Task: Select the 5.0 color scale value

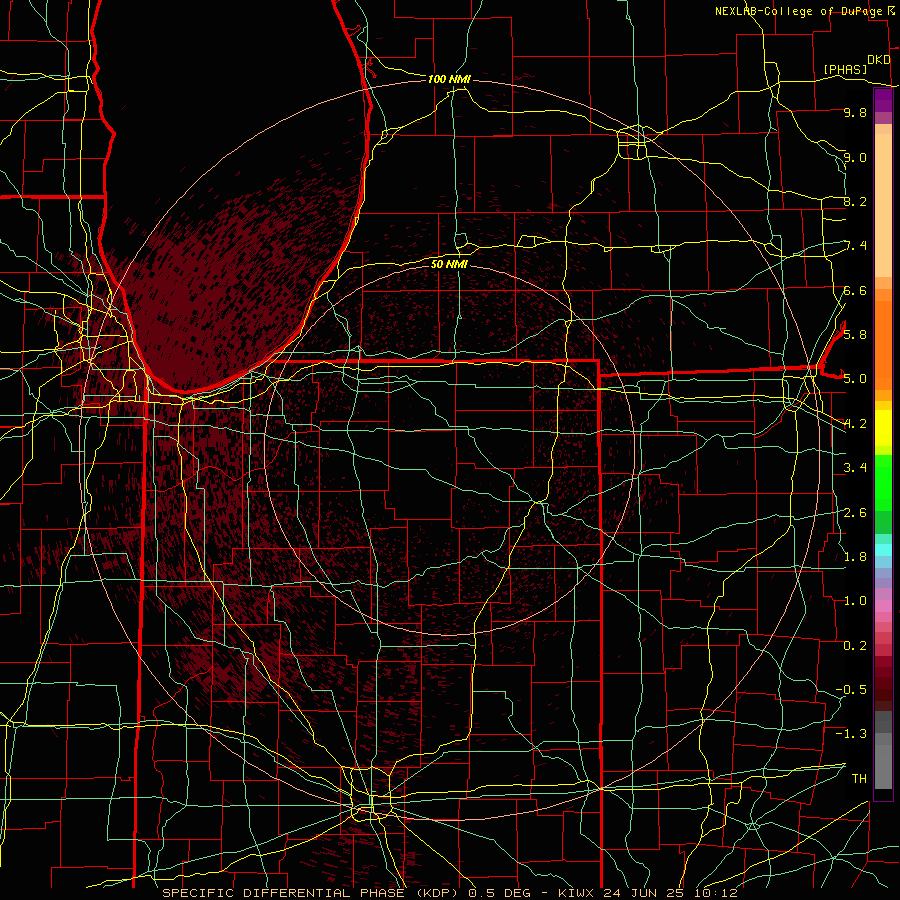Action: [x=855, y=379]
